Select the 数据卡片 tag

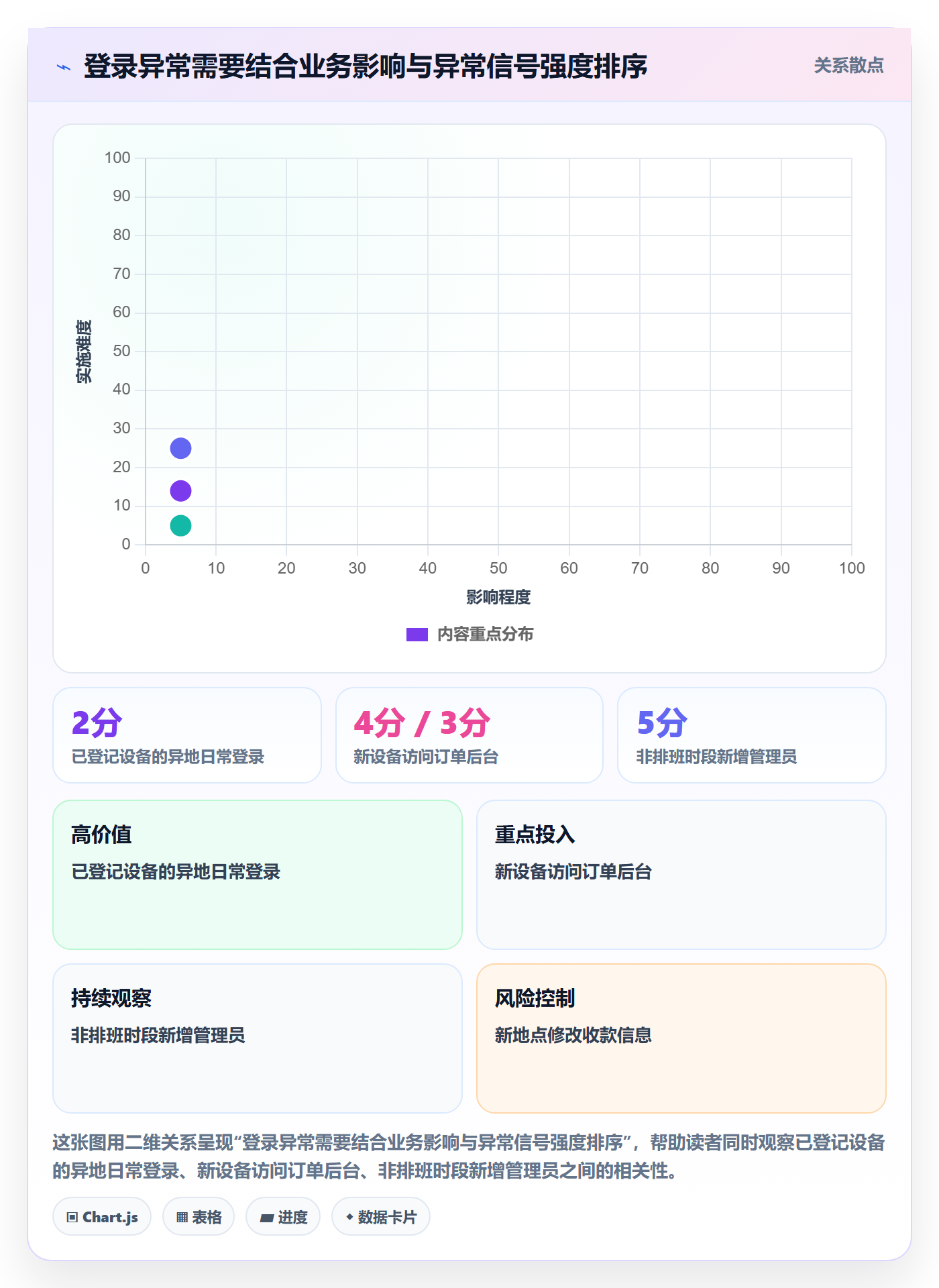pyautogui.click(x=381, y=1217)
